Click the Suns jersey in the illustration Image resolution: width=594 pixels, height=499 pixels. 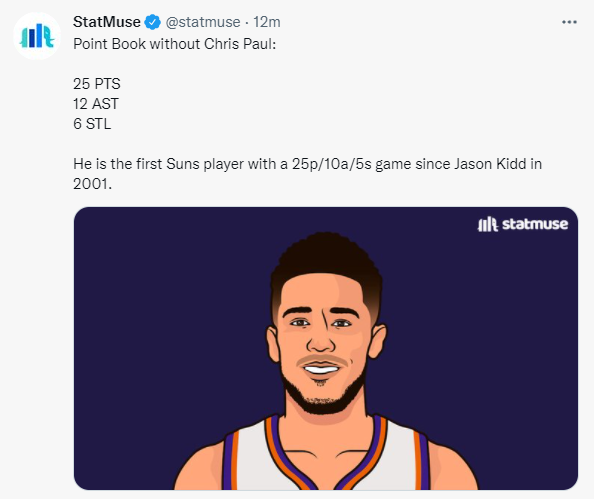point(326,455)
